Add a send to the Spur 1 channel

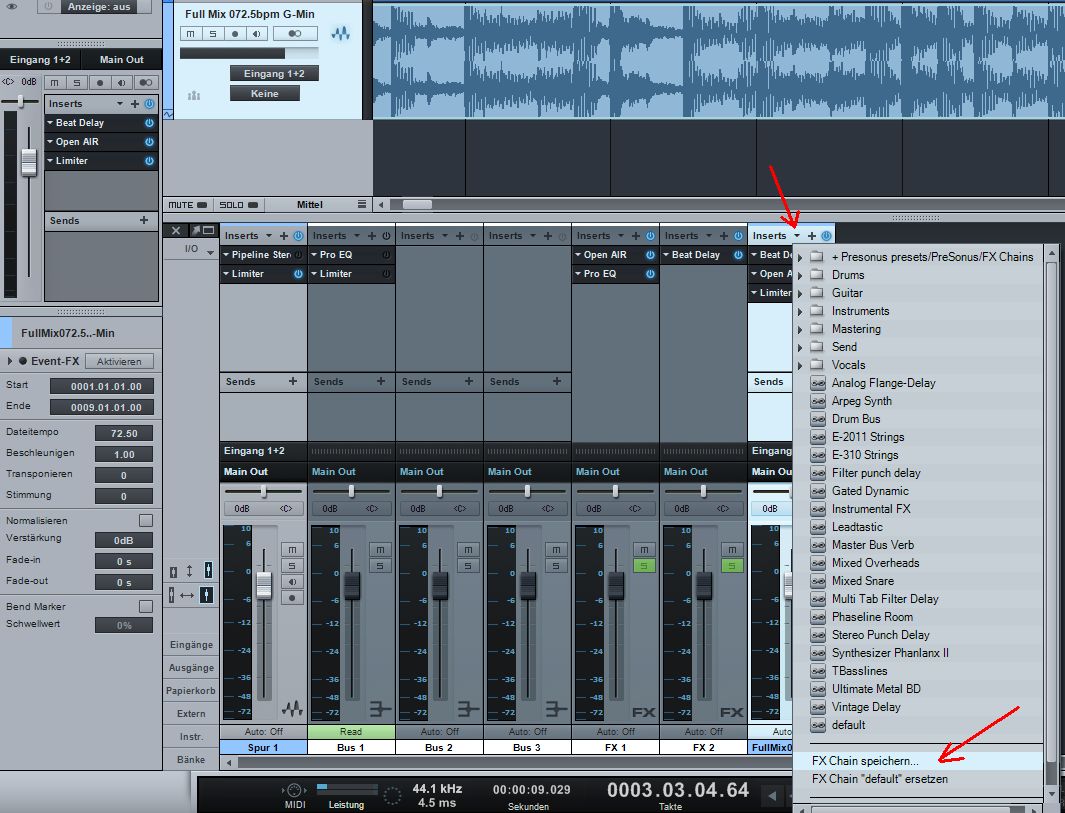[293, 382]
